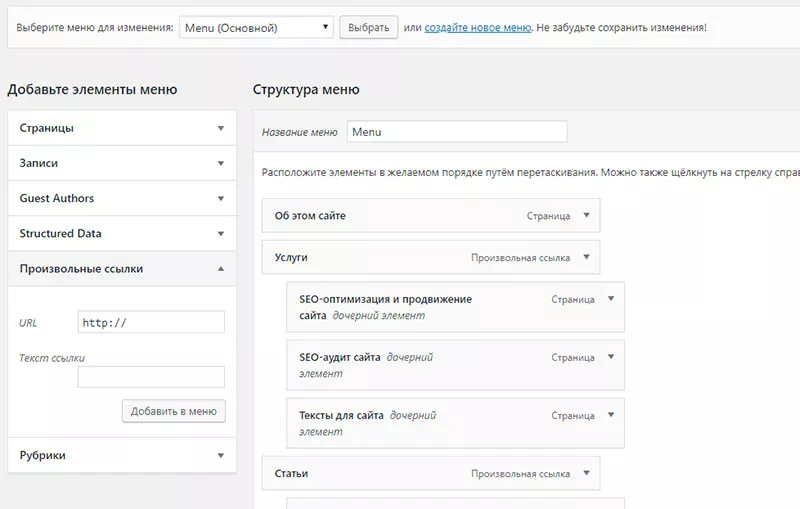Click the Выбрать button

click(x=368, y=28)
